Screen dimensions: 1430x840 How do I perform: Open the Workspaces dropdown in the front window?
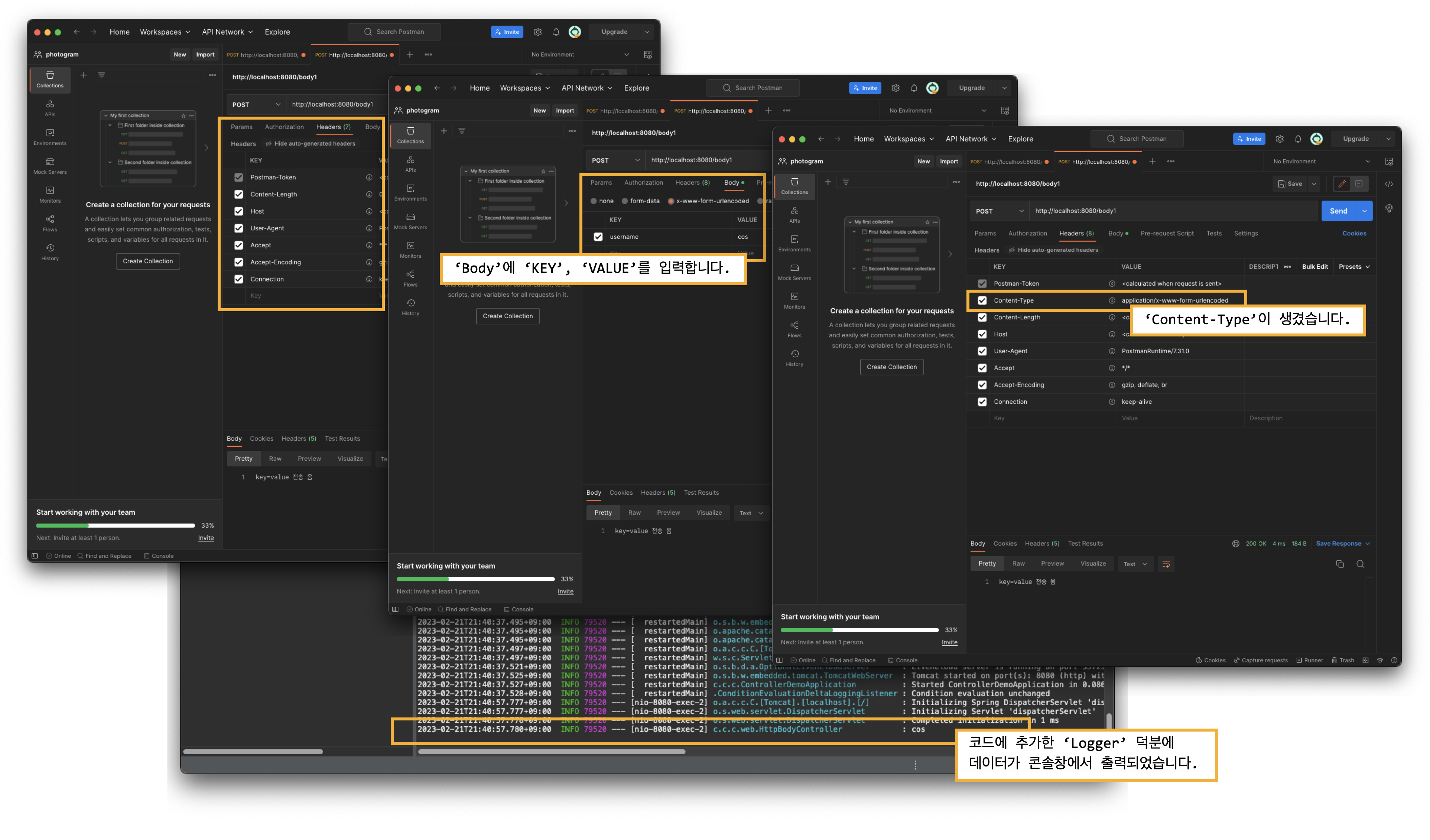[x=909, y=139]
